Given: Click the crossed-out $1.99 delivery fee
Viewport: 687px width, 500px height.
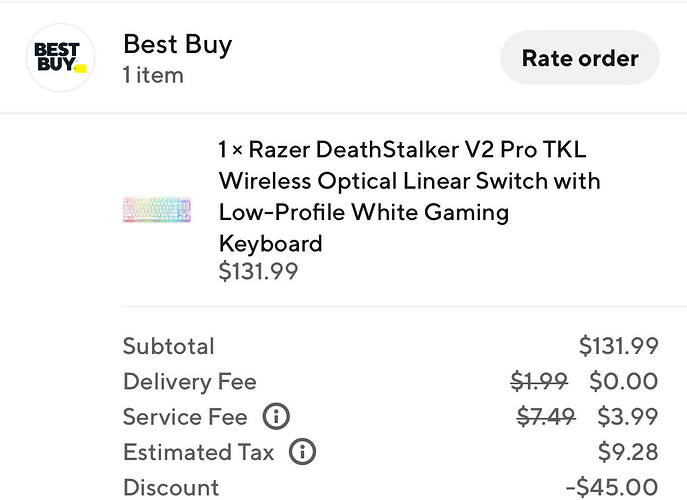Looking at the screenshot, I should point(539,381).
